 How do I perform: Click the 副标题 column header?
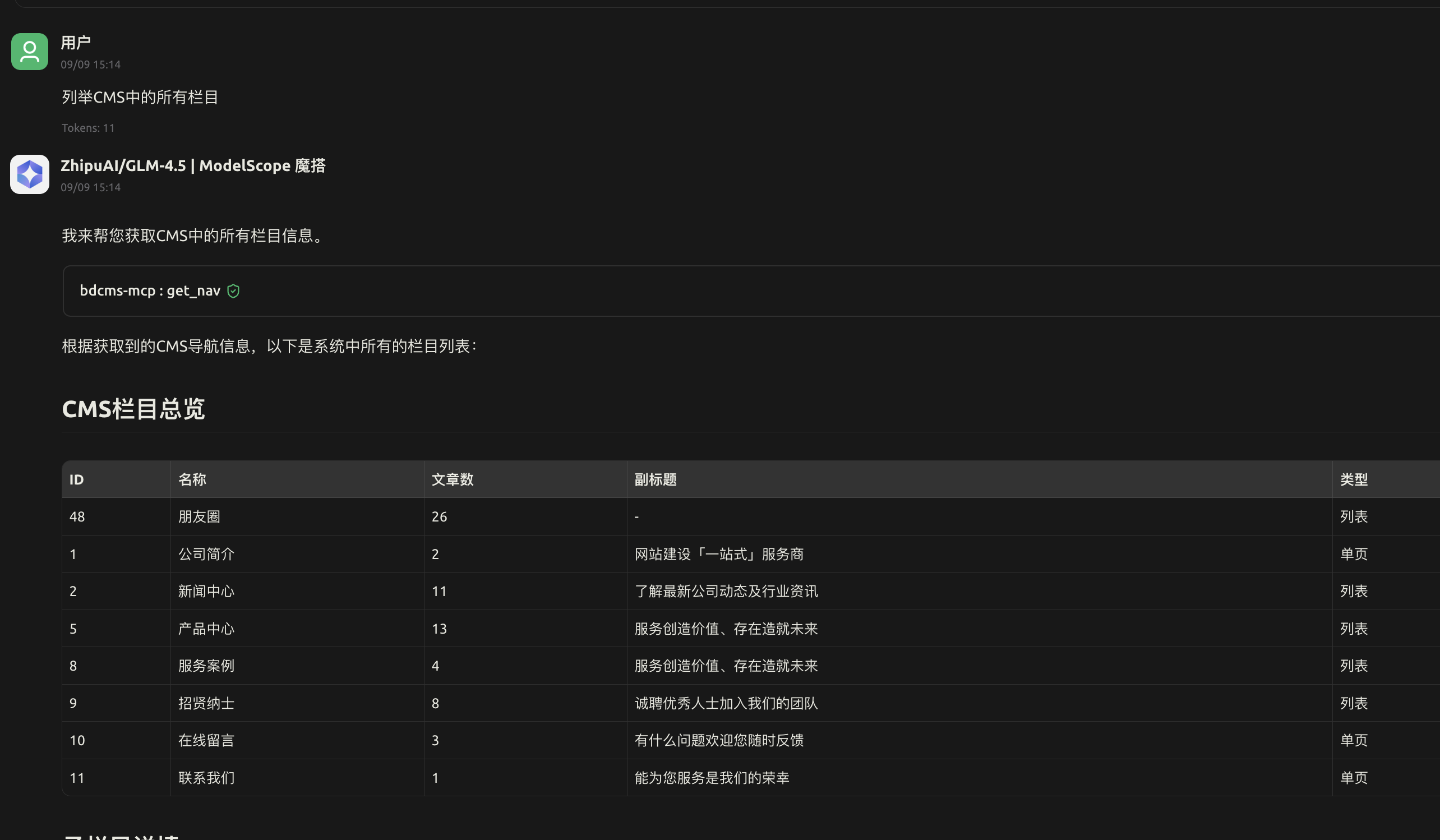[x=655, y=479]
